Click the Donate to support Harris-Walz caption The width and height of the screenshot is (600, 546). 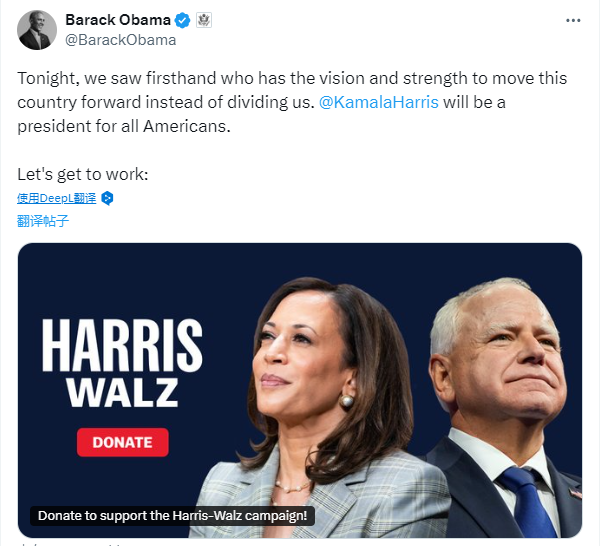tap(172, 516)
